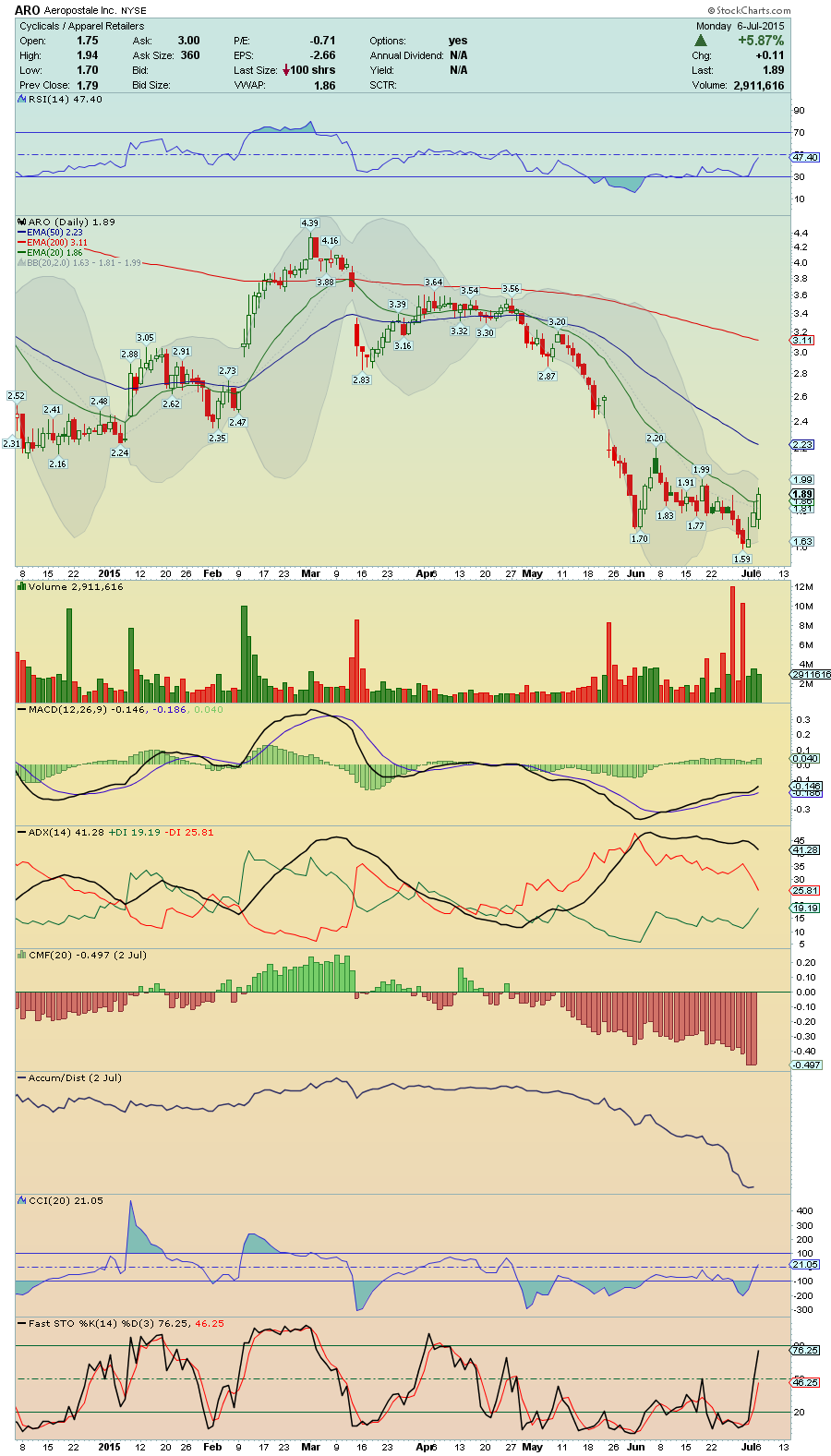Click the header Volume 2,911,616 value
The image size is (831, 1456).
[759, 85]
